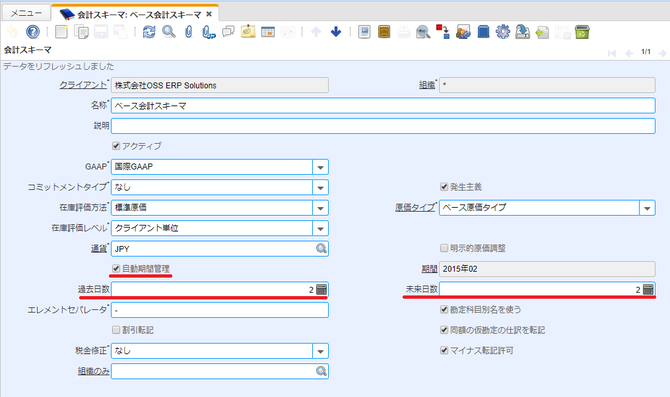This screenshot has width=670, height=397.
Task: Click the Refresh arrows icon in the toolbar
Action: [149, 32]
